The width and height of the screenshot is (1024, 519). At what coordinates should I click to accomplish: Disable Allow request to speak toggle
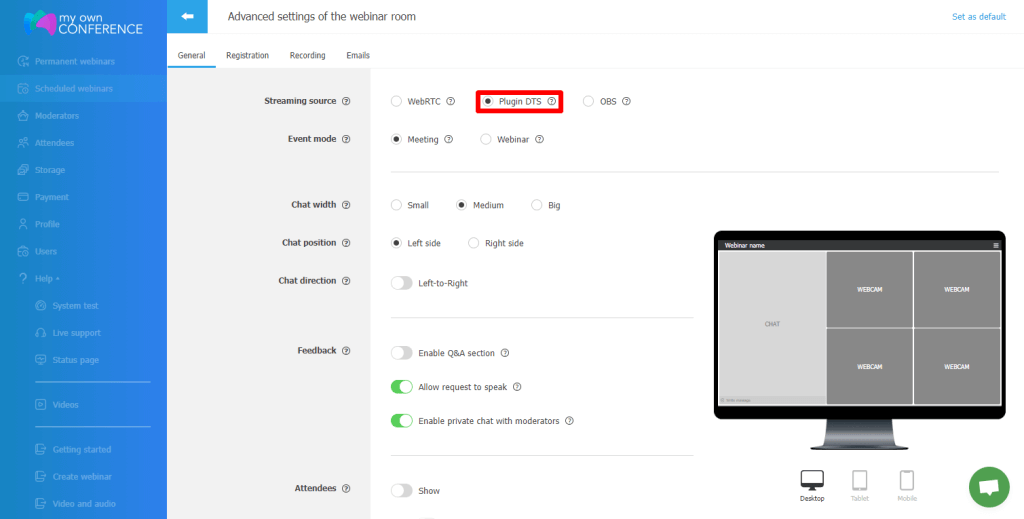(x=402, y=387)
